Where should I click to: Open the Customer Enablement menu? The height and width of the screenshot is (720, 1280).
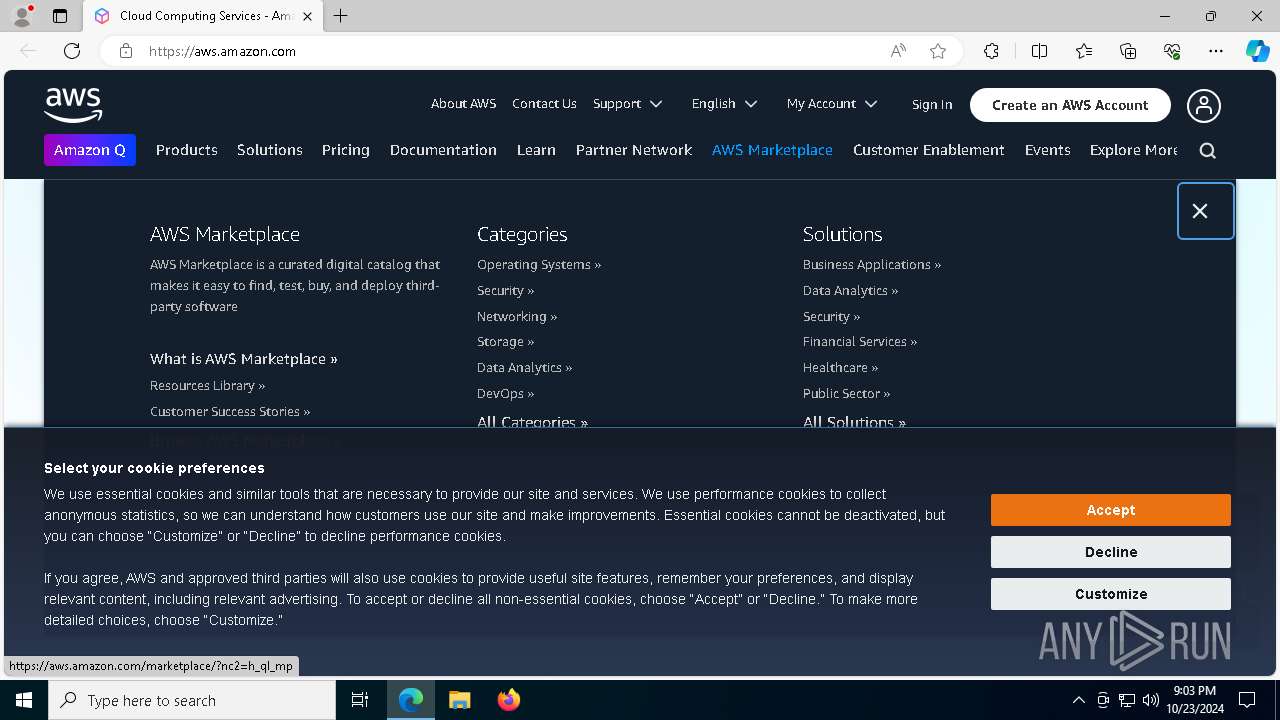click(x=929, y=150)
